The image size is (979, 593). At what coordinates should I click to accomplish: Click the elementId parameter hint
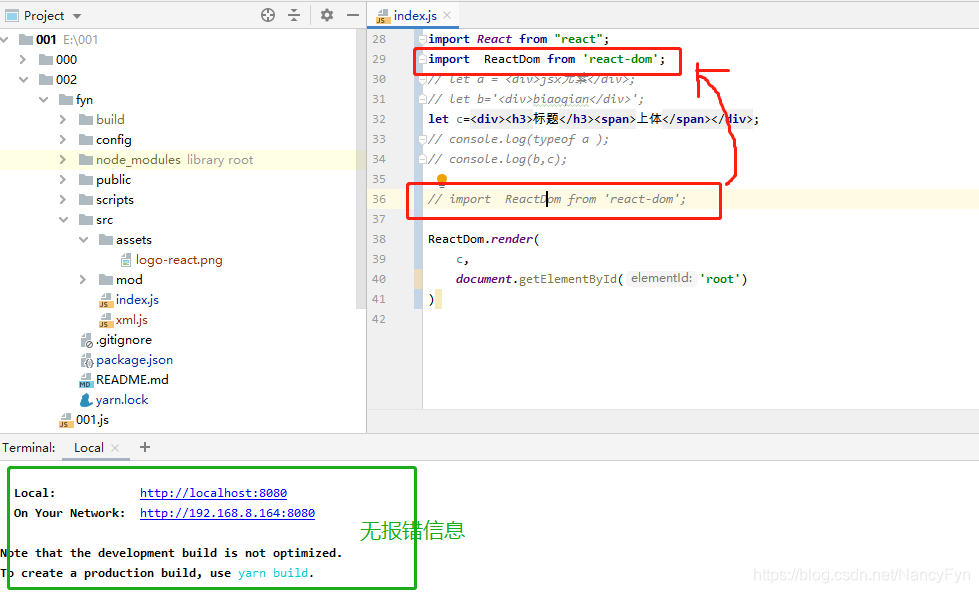pos(661,278)
